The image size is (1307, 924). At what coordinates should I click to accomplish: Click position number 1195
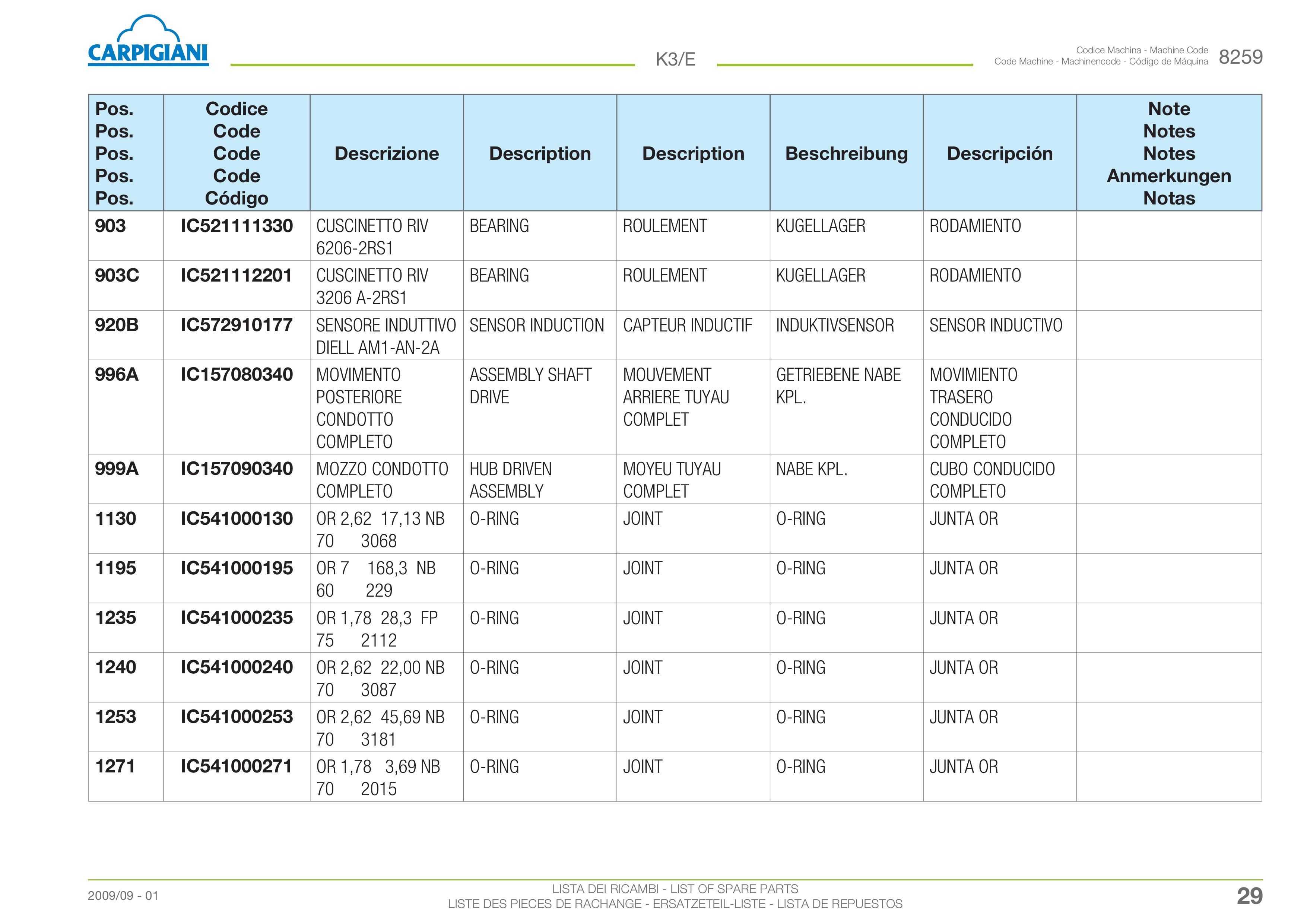click(115, 568)
